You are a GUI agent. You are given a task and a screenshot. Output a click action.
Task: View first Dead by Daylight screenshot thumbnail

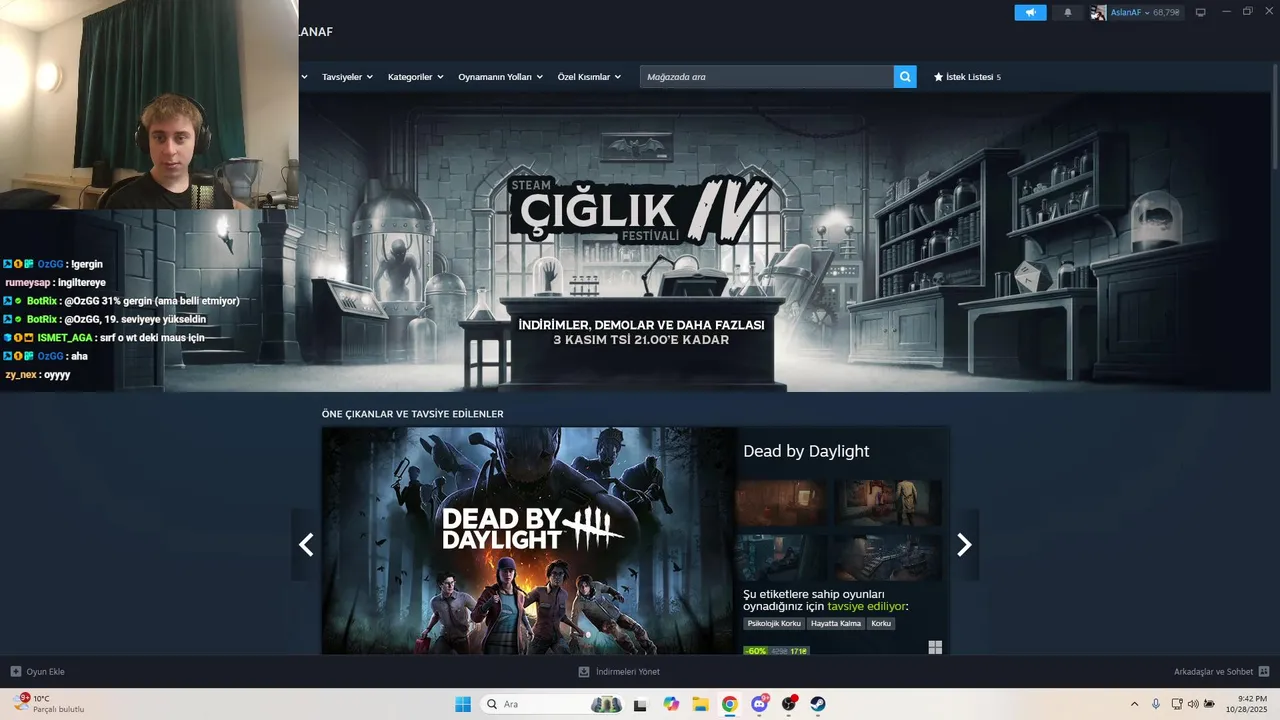click(781, 503)
